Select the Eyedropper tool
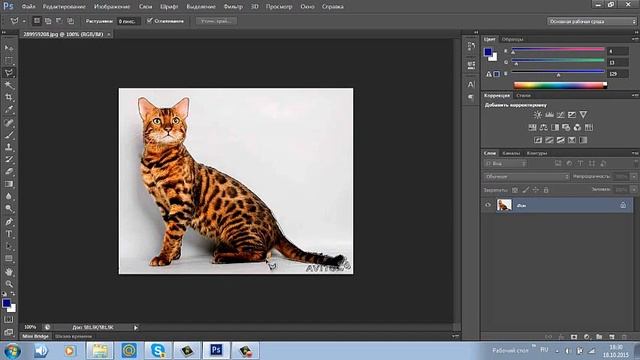This screenshot has width=640, height=360. [9, 109]
